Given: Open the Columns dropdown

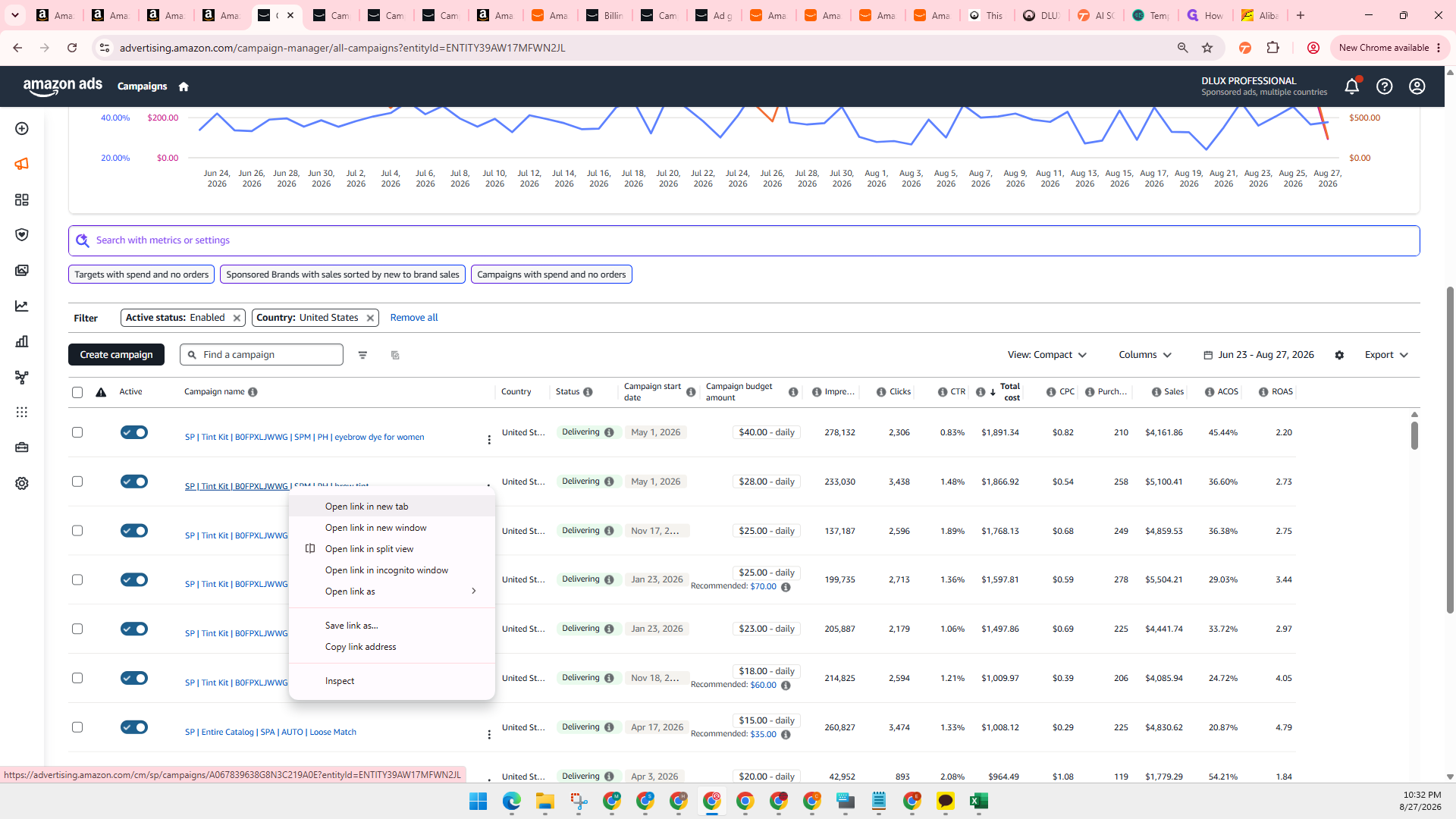Looking at the screenshot, I should [x=1145, y=355].
